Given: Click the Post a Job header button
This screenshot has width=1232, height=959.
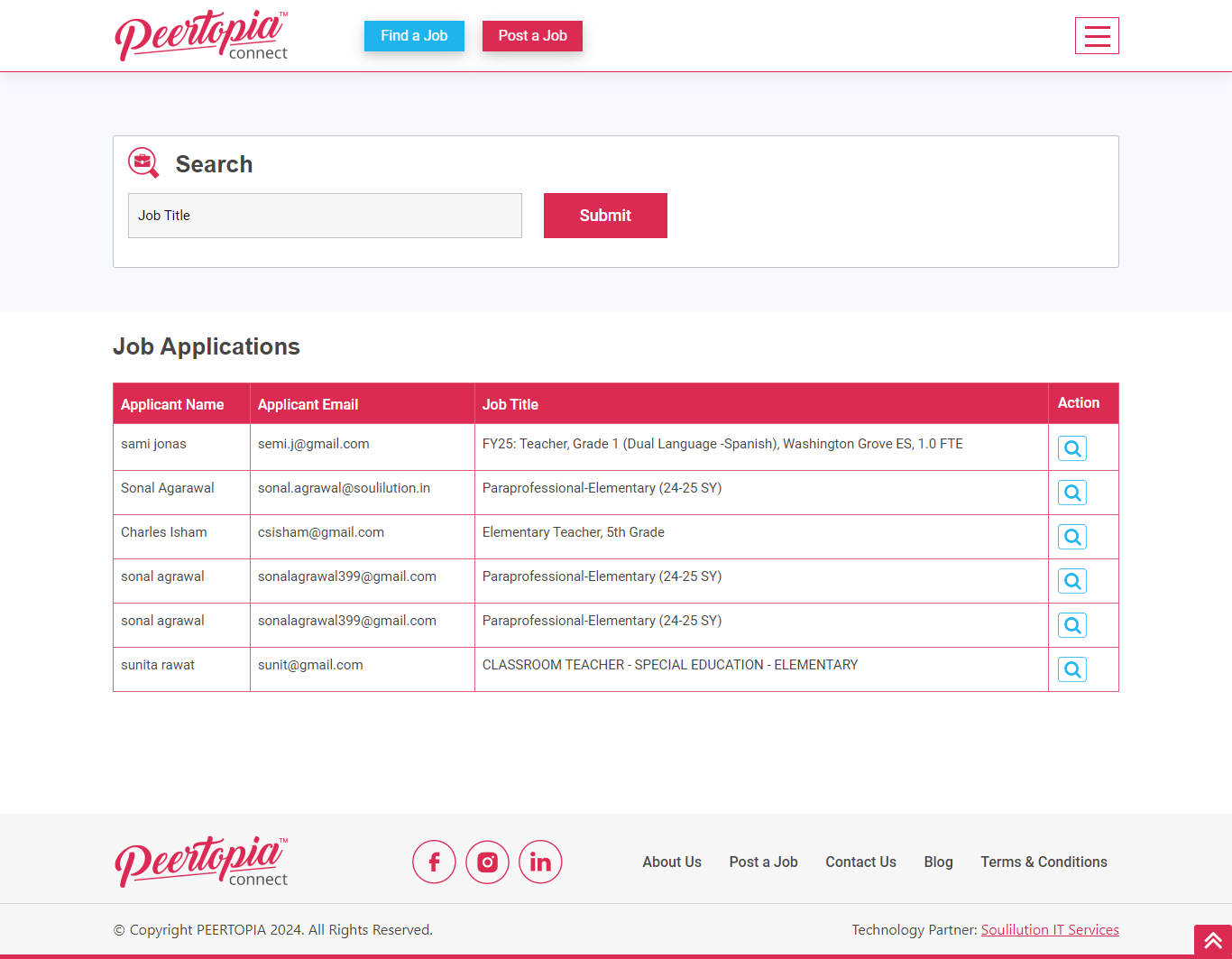Looking at the screenshot, I should pos(532,36).
